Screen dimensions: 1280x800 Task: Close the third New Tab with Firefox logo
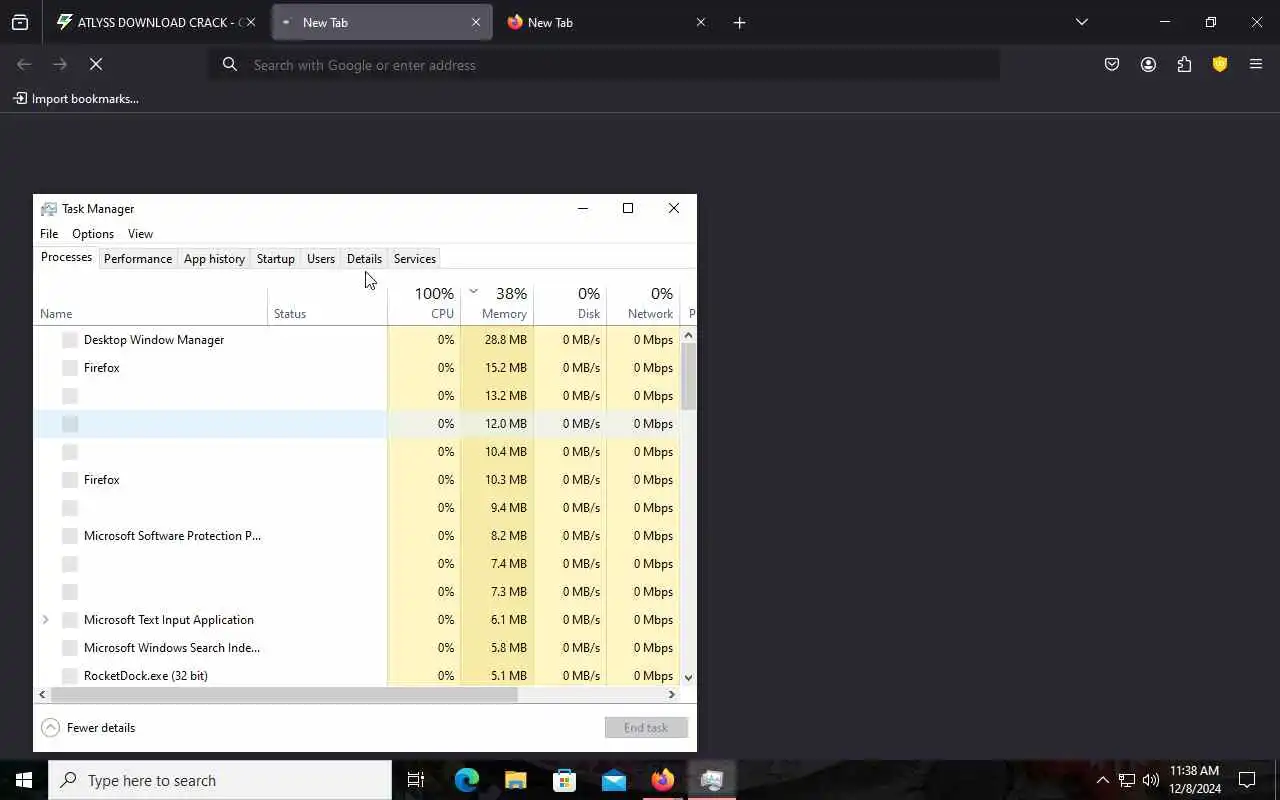[x=700, y=22]
